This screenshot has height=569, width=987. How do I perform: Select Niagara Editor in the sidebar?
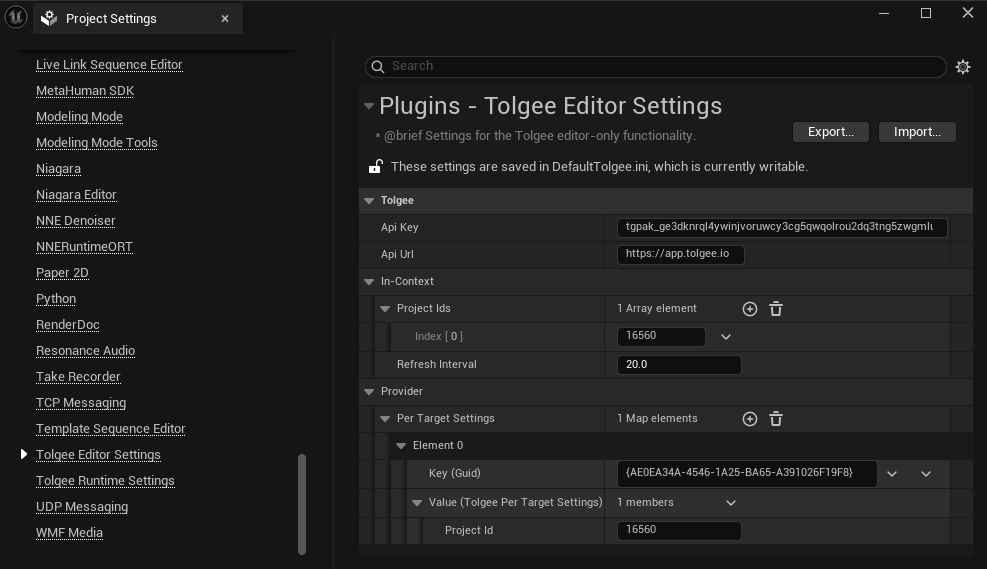[x=76, y=195]
